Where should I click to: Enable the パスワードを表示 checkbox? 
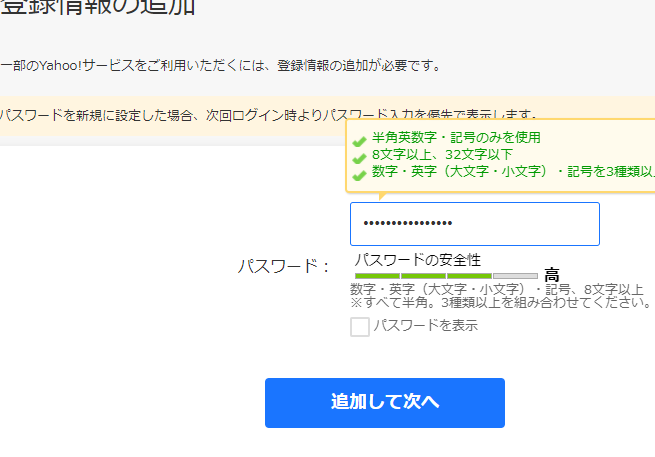[360, 327]
